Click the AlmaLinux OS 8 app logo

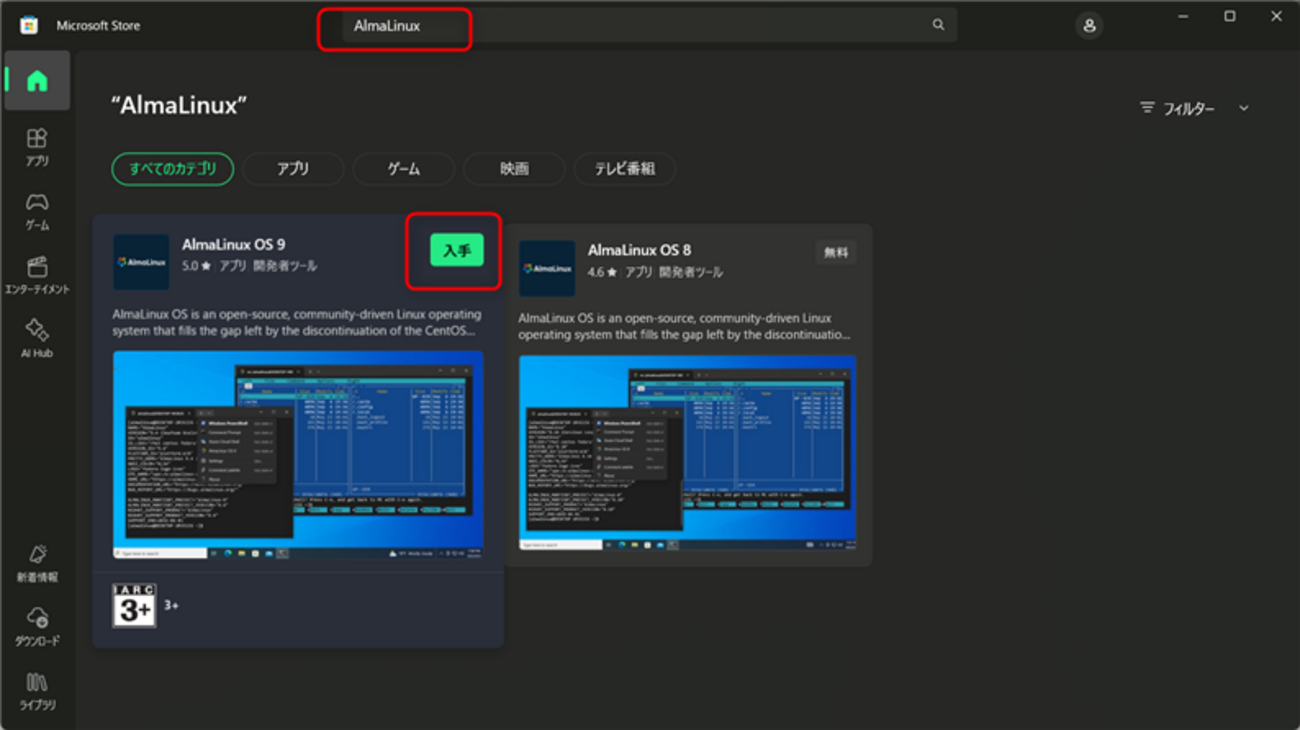pyautogui.click(x=547, y=268)
